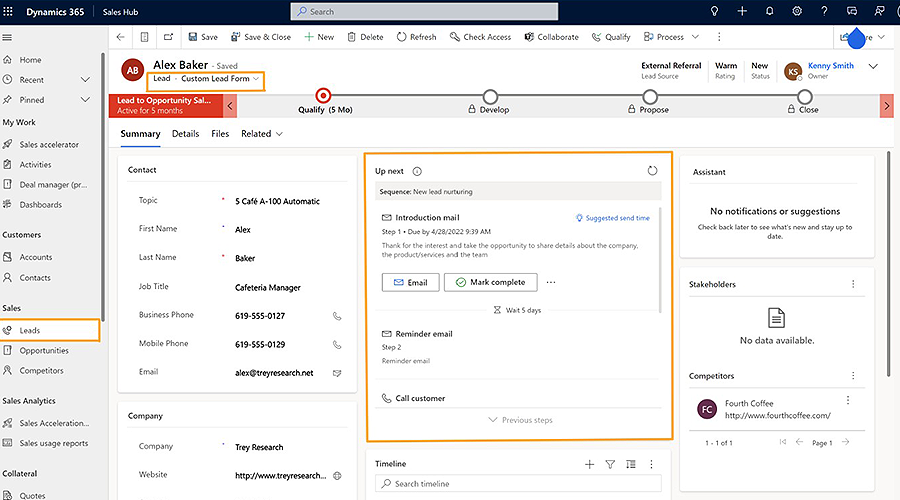
Task: Expand the header details chevron by owner
Action: coord(873,66)
